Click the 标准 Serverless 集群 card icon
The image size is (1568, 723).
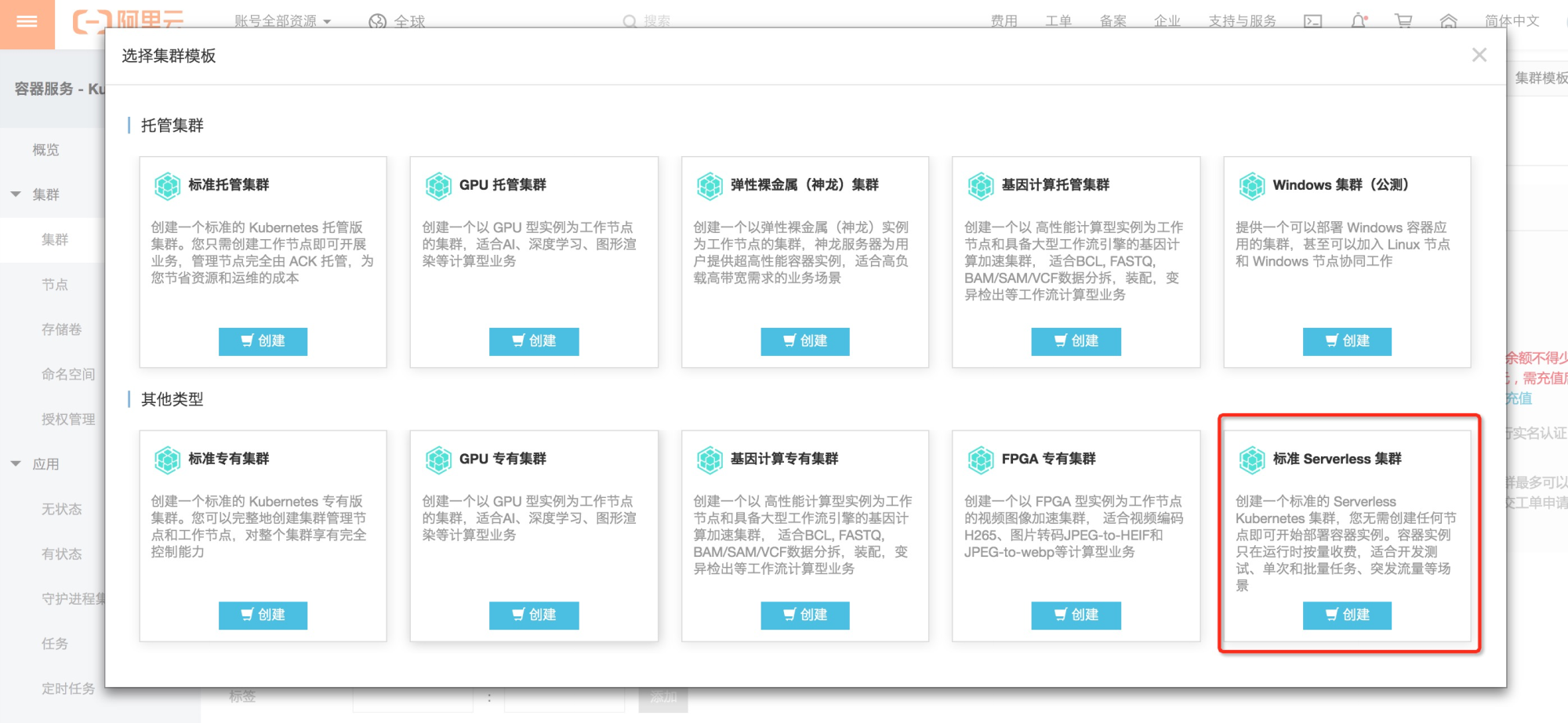point(1252,460)
